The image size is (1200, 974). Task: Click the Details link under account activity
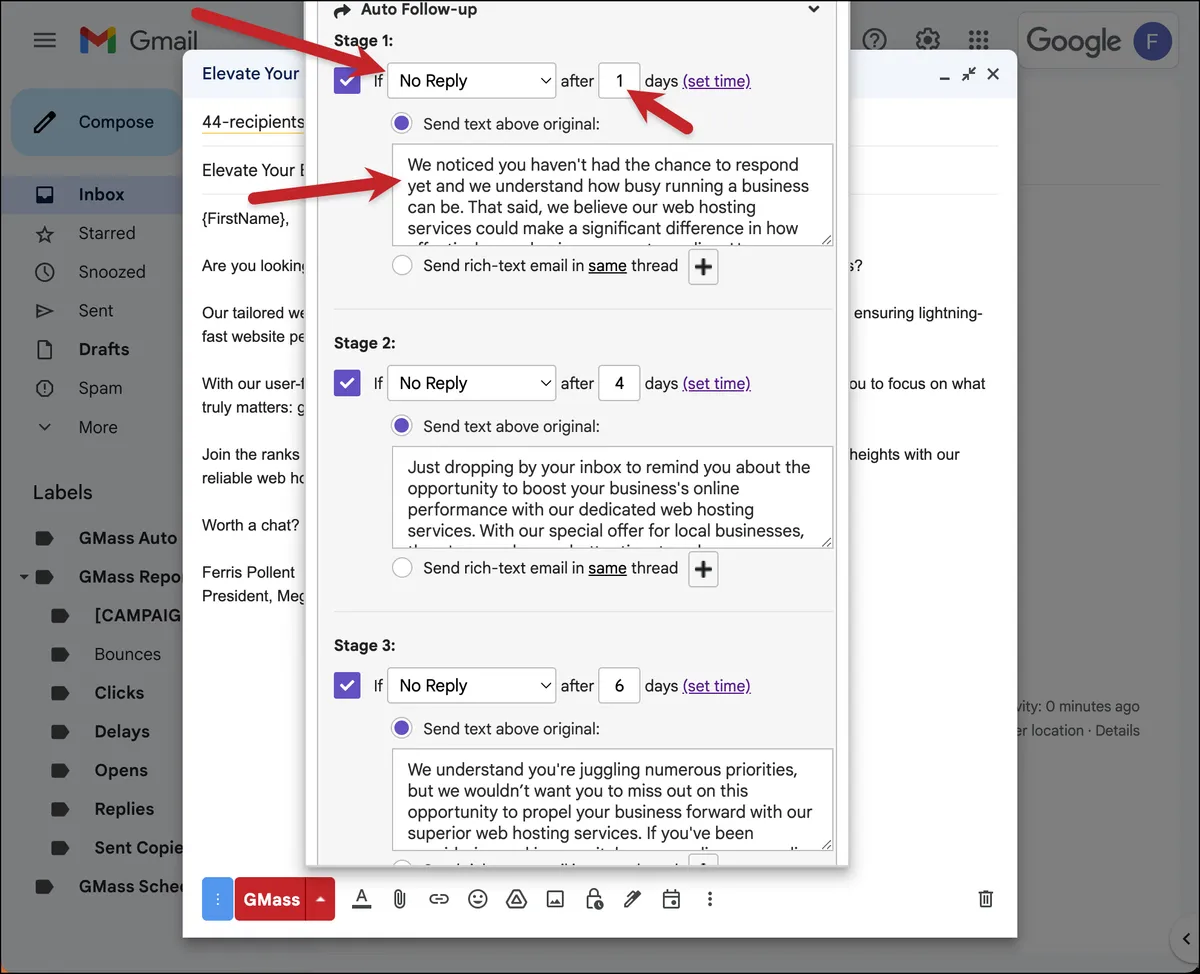tap(1117, 730)
